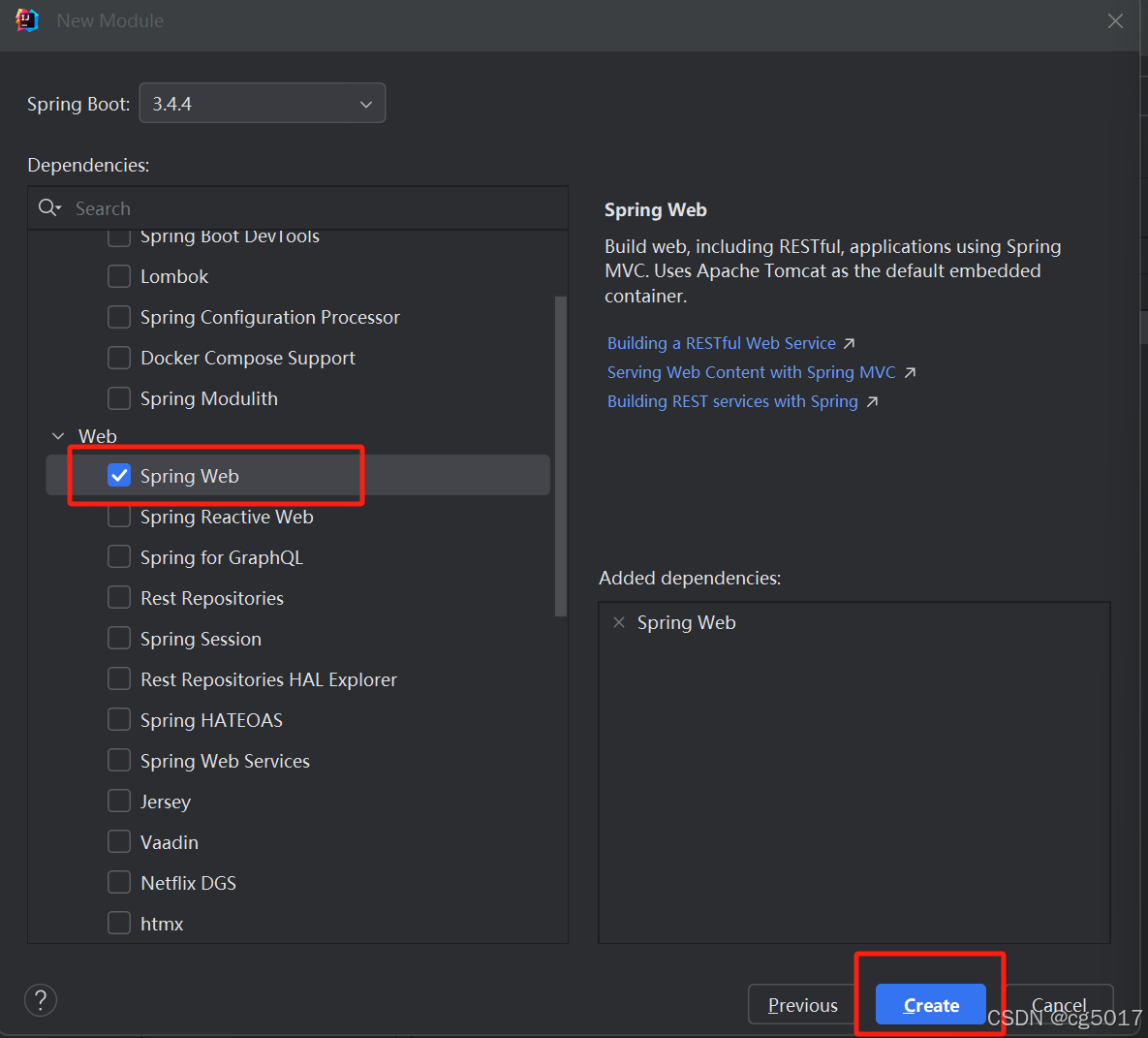
Task: Click the Create button
Action: click(x=931, y=1005)
